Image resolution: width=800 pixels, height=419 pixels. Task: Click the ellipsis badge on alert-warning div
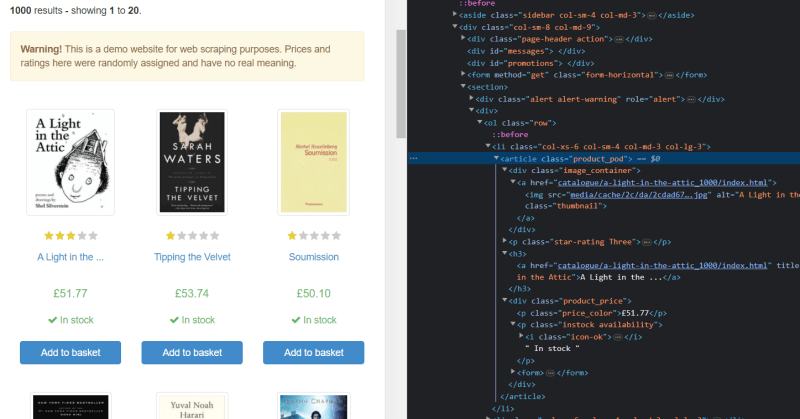tap(691, 99)
